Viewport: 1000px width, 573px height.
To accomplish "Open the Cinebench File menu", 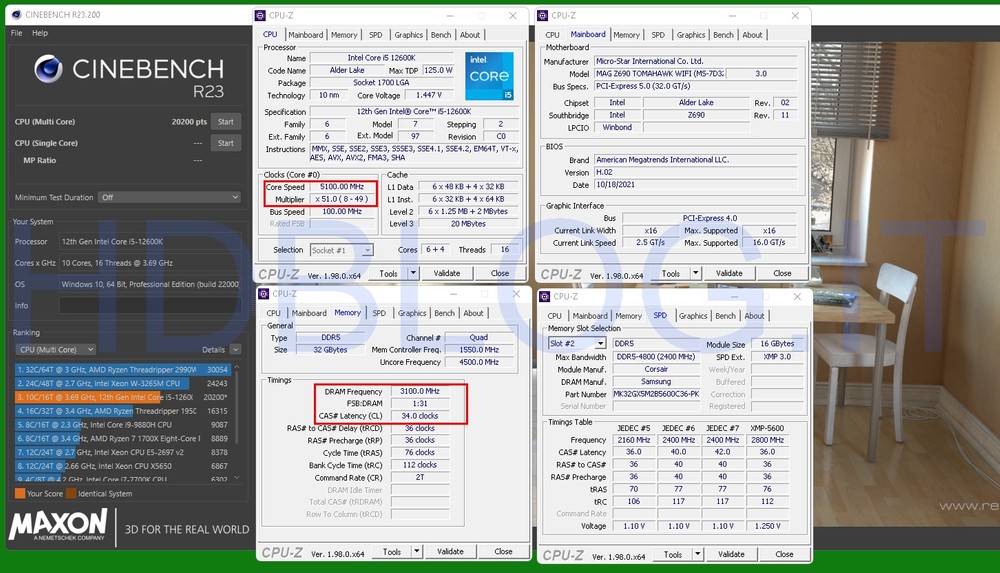I will coord(17,33).
